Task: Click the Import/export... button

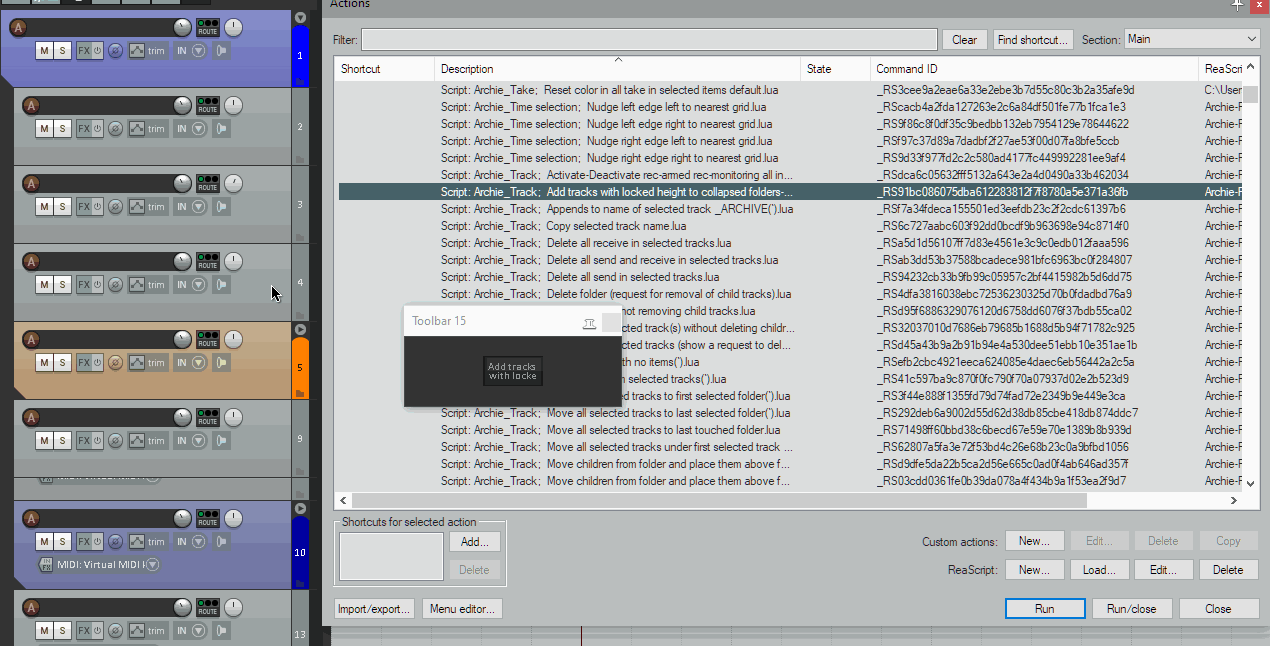Action: tap(374, 608)
